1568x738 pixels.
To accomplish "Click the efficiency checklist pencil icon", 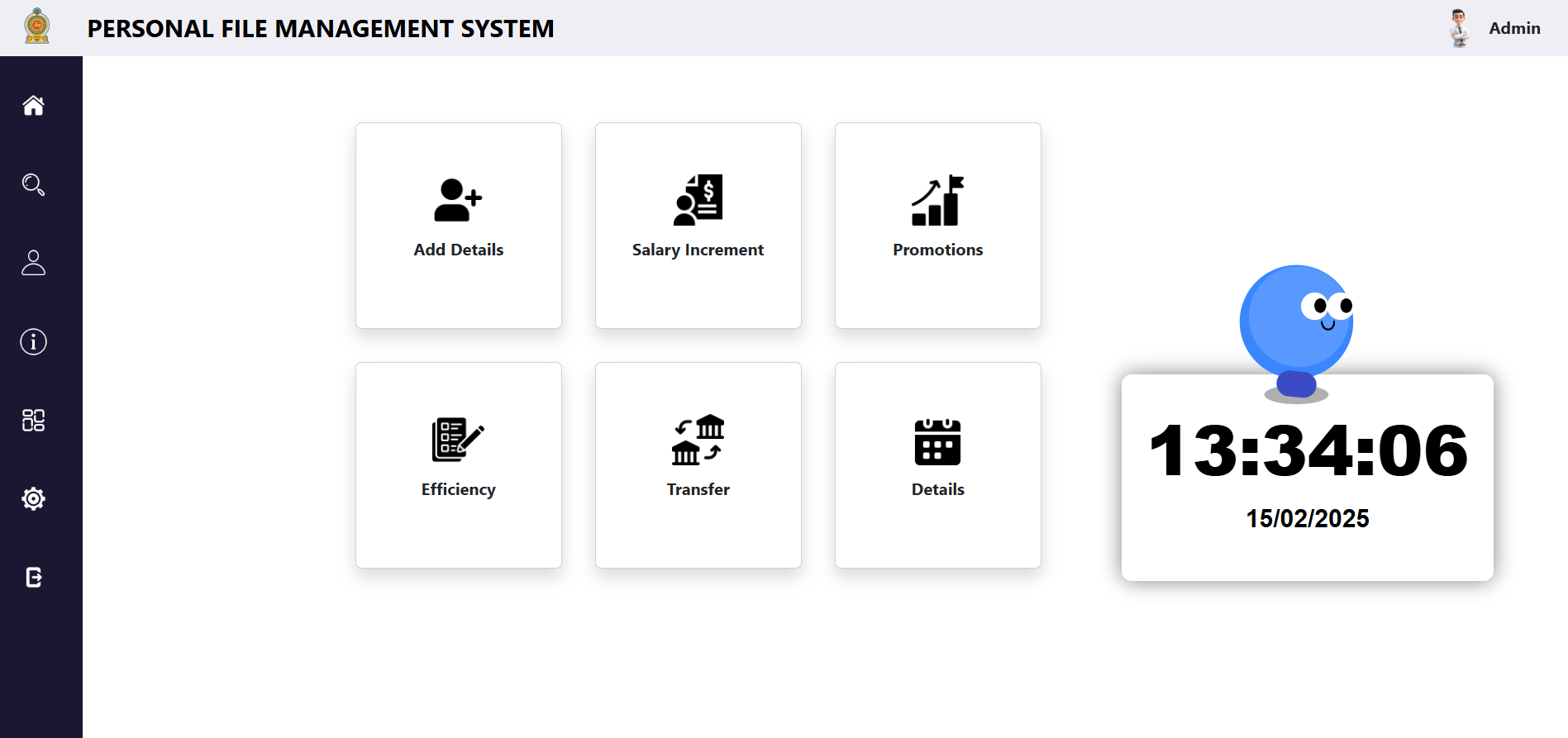I will tap(458, 440).
